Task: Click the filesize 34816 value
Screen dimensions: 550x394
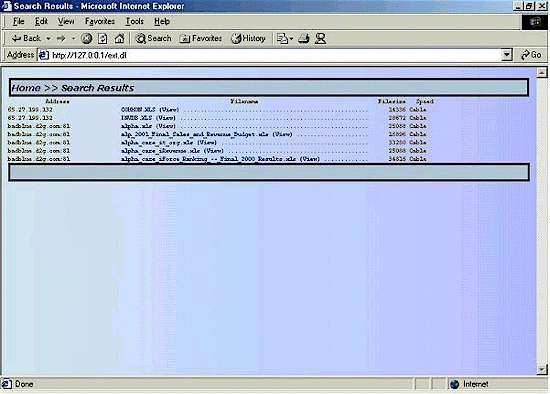Action: click(397, 159)
